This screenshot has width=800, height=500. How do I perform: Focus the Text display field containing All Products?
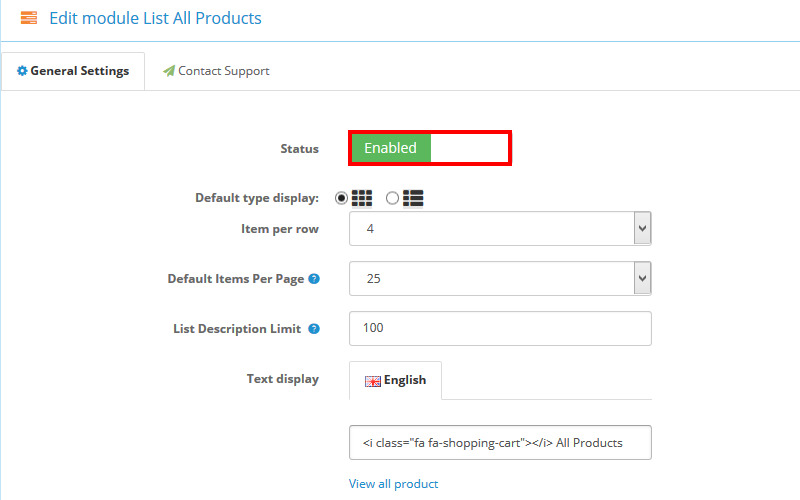click(500, 443)
